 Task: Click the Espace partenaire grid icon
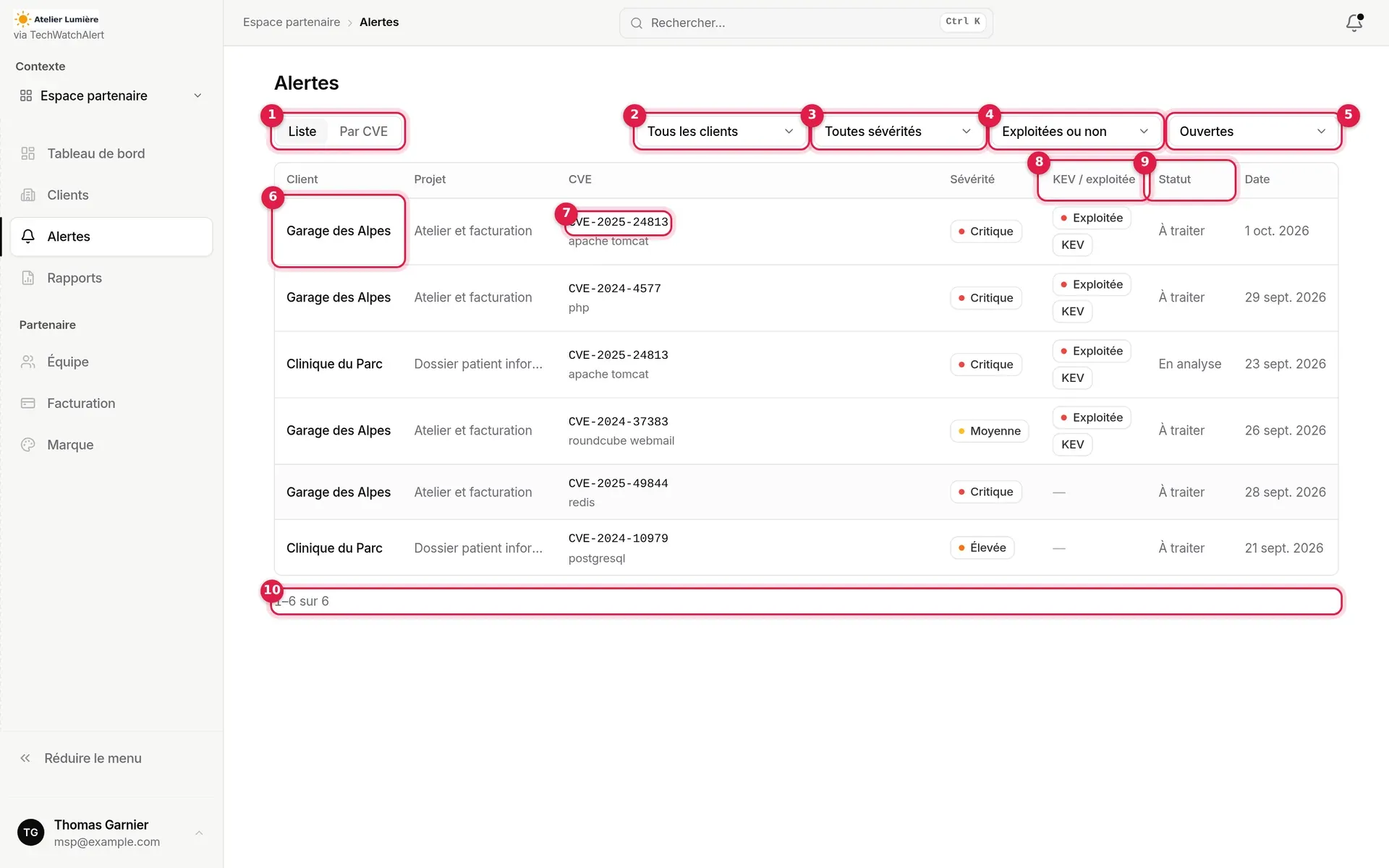(x=26, y=95)
